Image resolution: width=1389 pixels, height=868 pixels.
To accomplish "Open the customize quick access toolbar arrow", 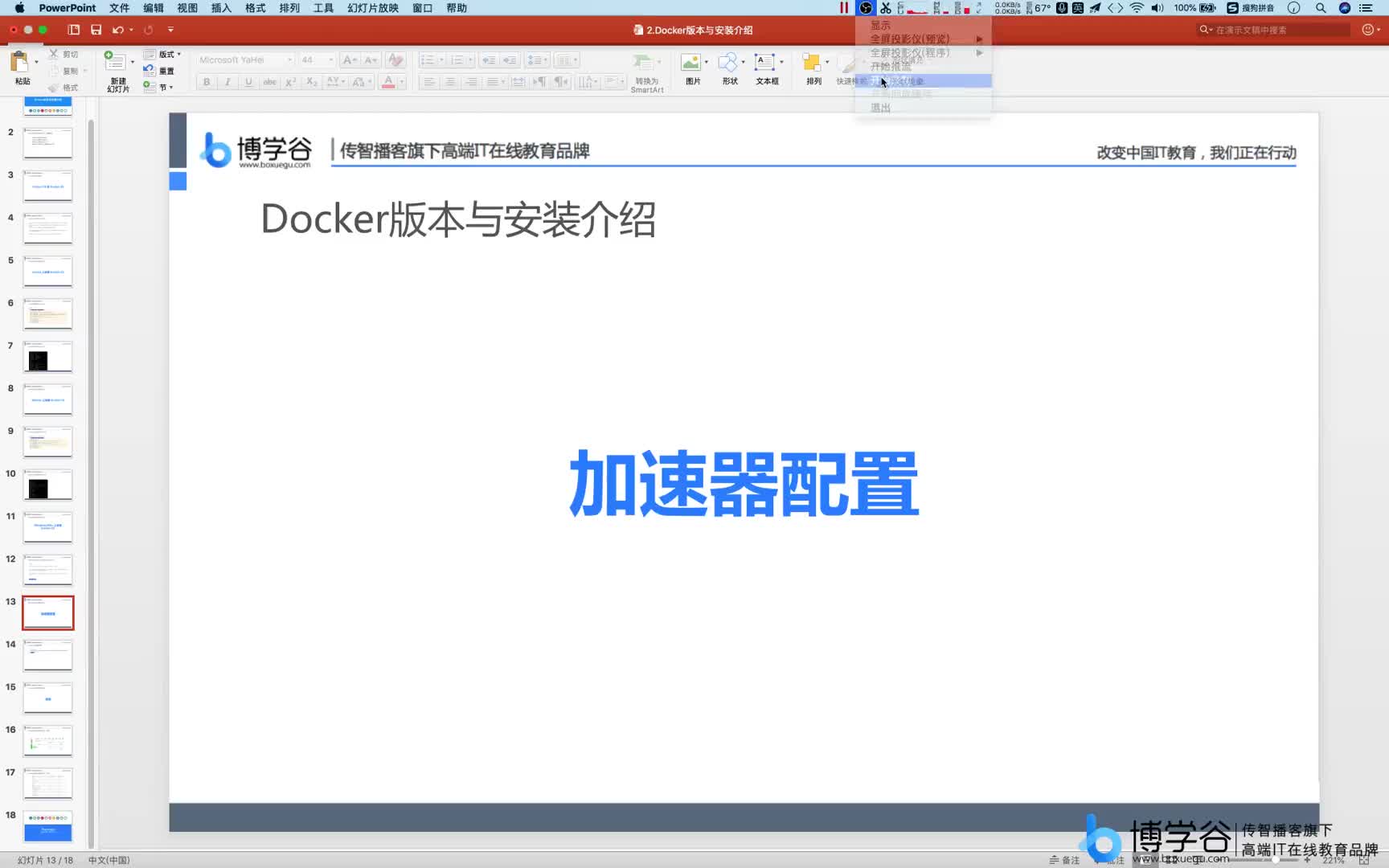I will pos(170,30).
